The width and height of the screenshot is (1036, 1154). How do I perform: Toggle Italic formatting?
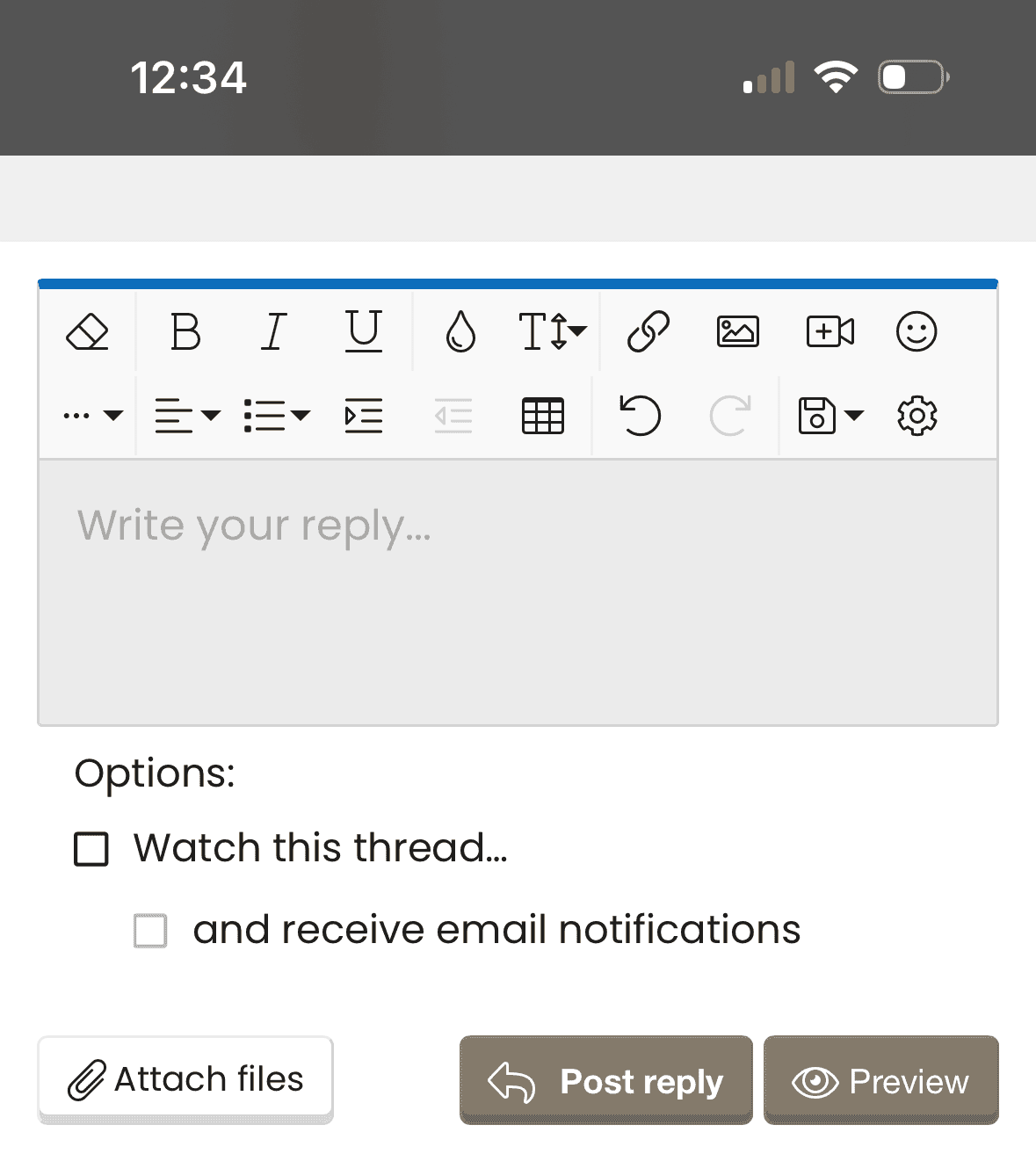point(274,332)
